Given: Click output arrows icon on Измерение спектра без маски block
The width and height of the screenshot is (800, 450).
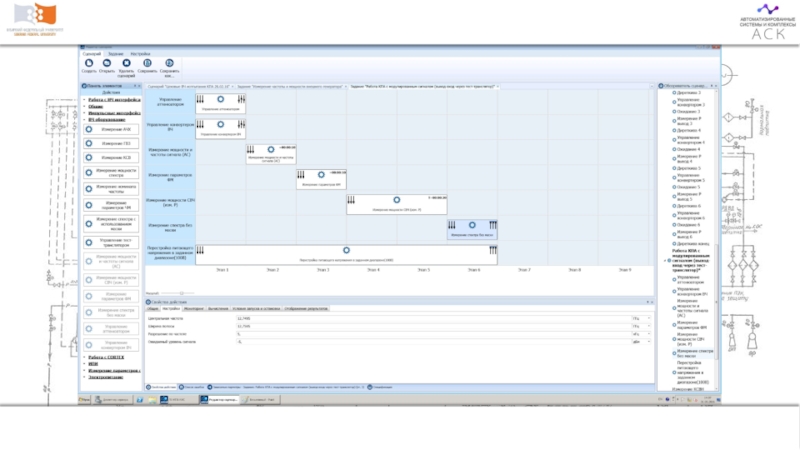Looking at the screenshot, I should pyautogui.click(x=493, y=225).
